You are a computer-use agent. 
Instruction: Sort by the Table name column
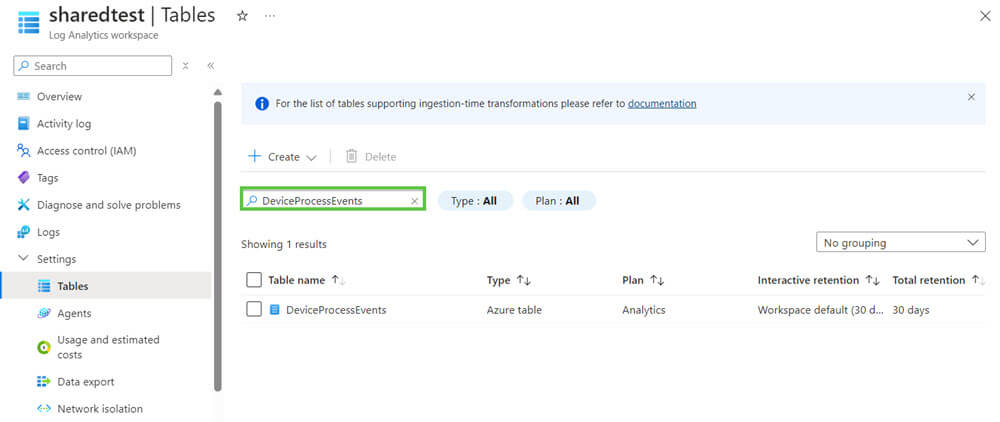306,280
